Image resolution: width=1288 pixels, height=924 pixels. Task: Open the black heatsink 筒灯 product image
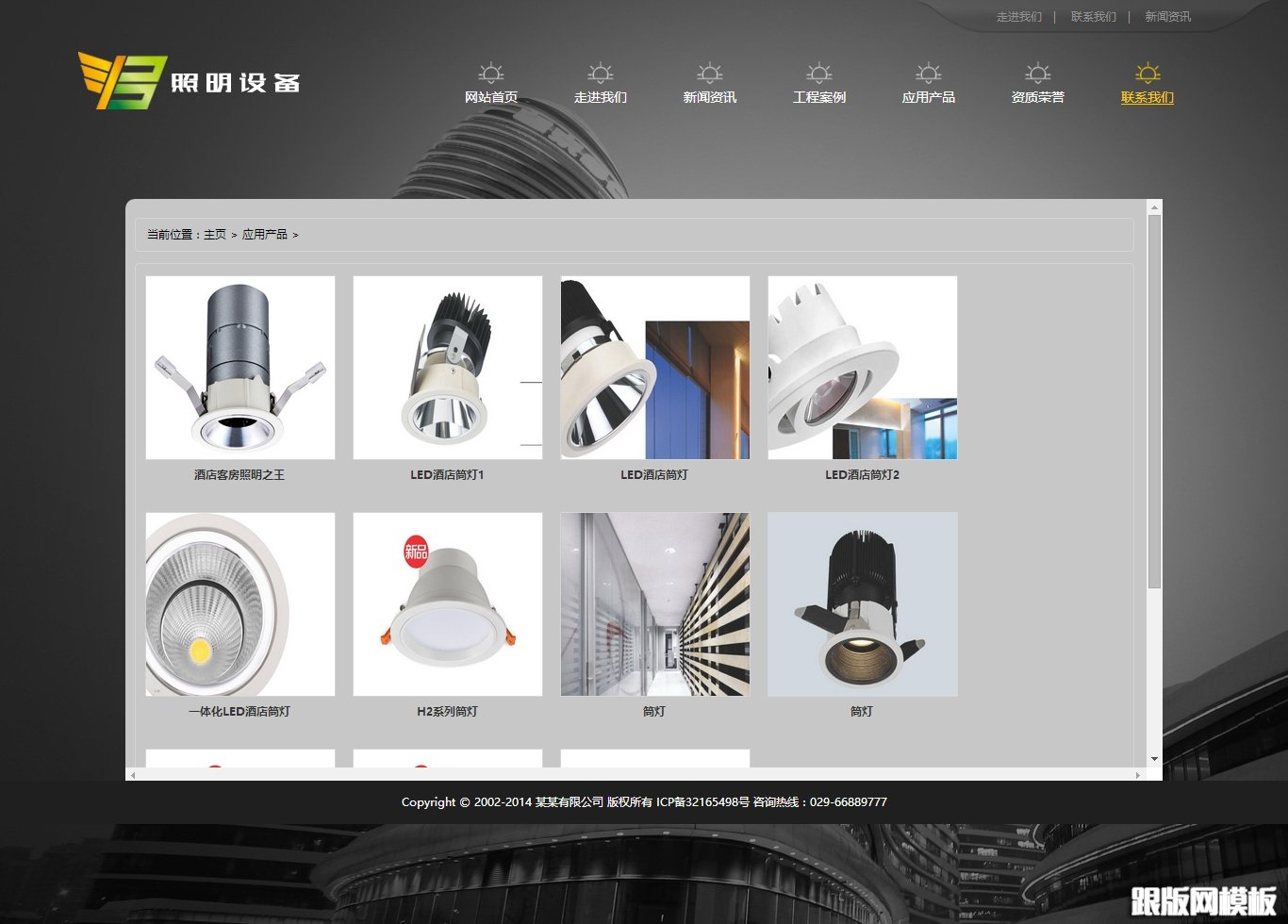(x=863, y=604)
